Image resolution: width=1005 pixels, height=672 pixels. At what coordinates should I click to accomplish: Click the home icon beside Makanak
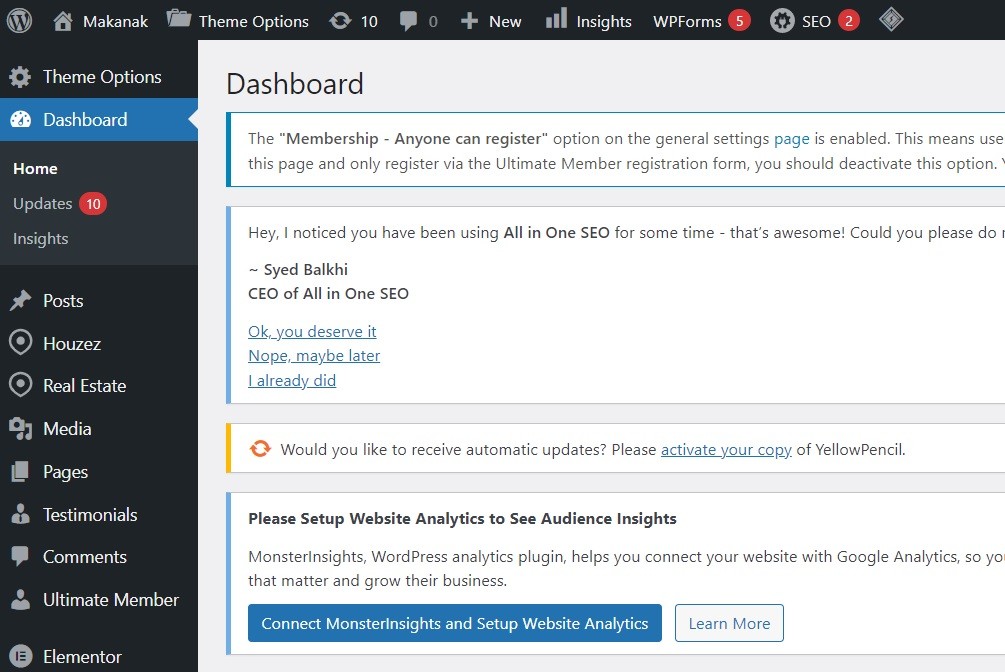63,21
